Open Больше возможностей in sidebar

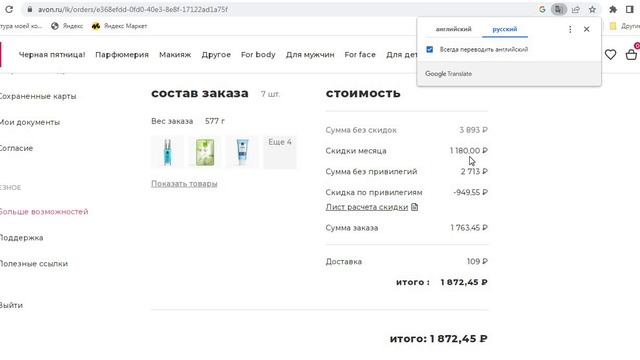coord(44,211)
